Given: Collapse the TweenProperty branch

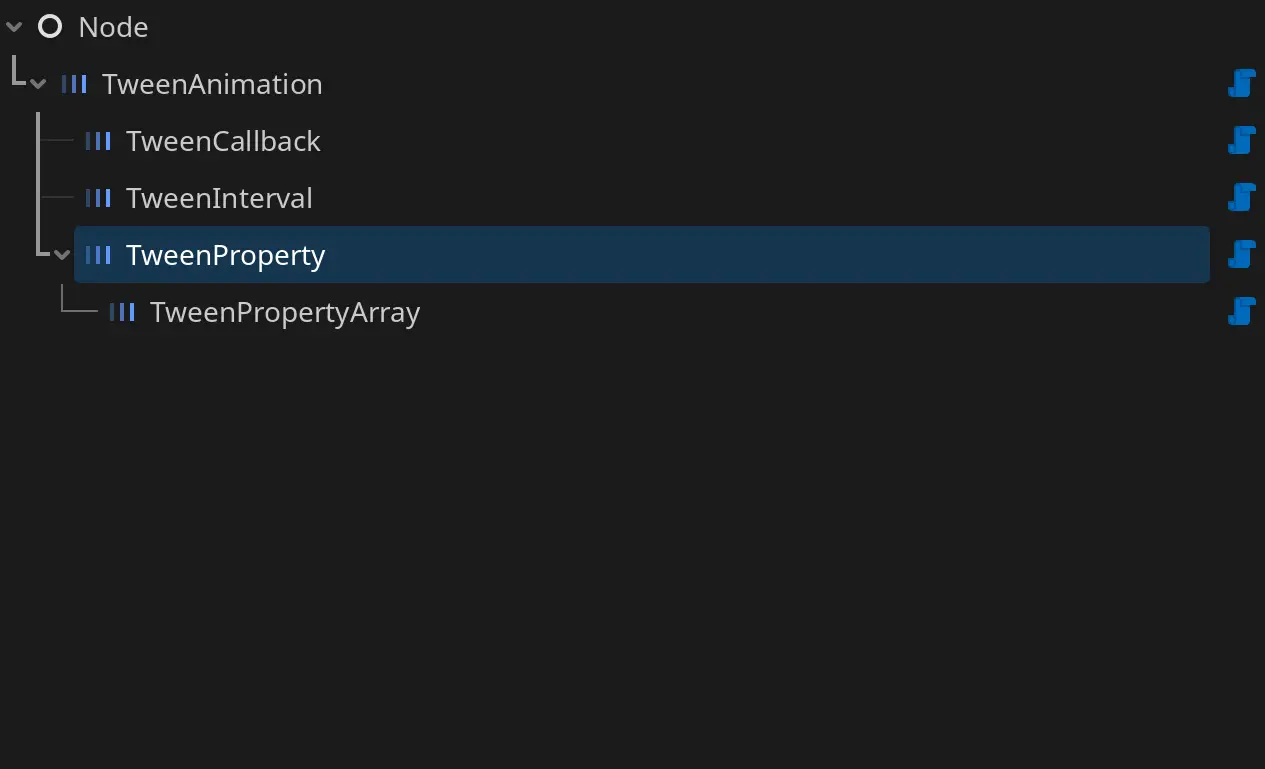Looking at the screenshot, I should [x=62, y=255].
